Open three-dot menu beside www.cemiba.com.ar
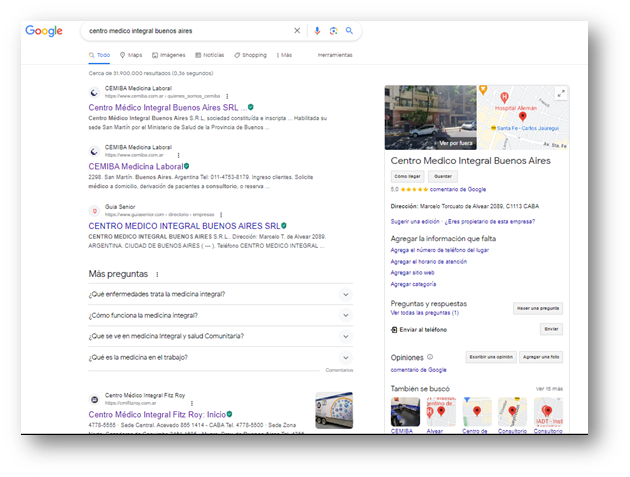Image resolution: width=630 pixels, height=477 pixels. point(178,155)
